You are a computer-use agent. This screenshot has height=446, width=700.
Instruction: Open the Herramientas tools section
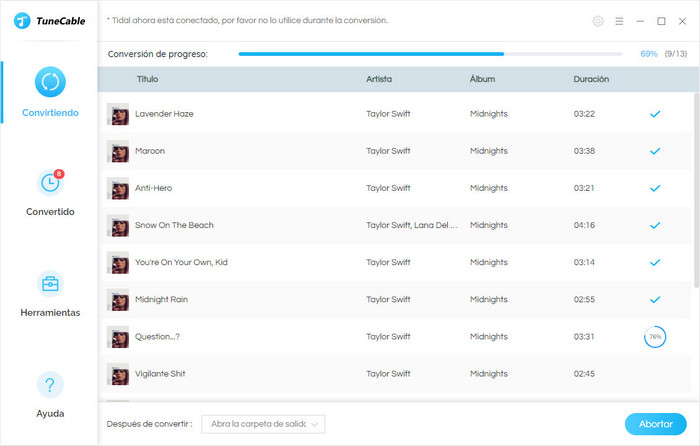pyautogui.click(x=50, y=294)
